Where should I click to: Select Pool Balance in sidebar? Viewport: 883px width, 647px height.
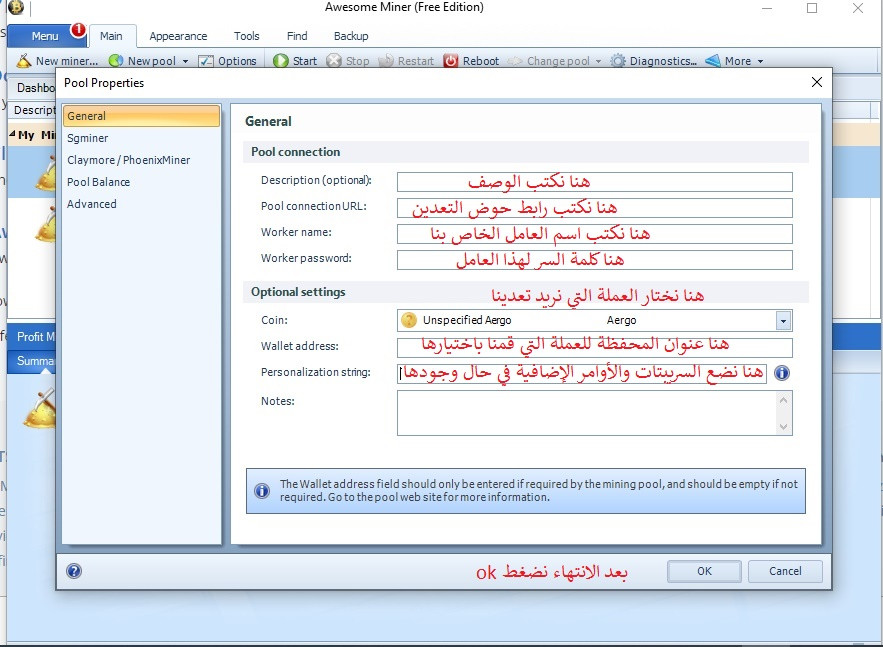[x=141, y=182]
